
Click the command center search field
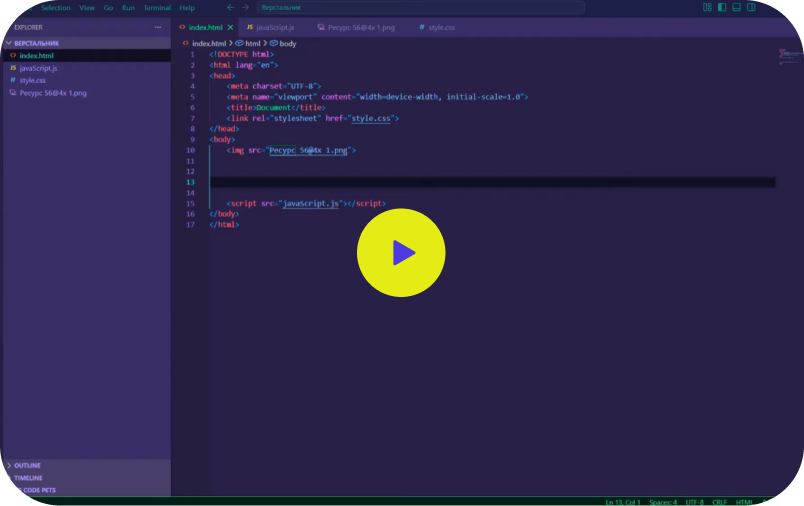[x=420, y=7]
